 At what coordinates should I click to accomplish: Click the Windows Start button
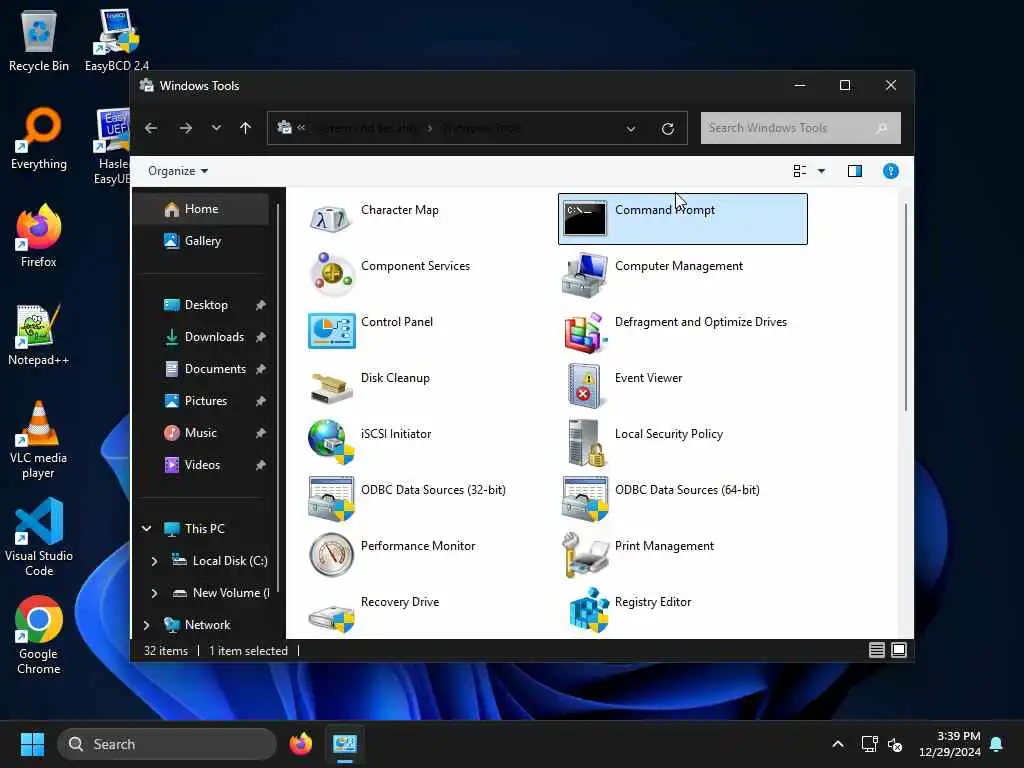click(32, 744)
